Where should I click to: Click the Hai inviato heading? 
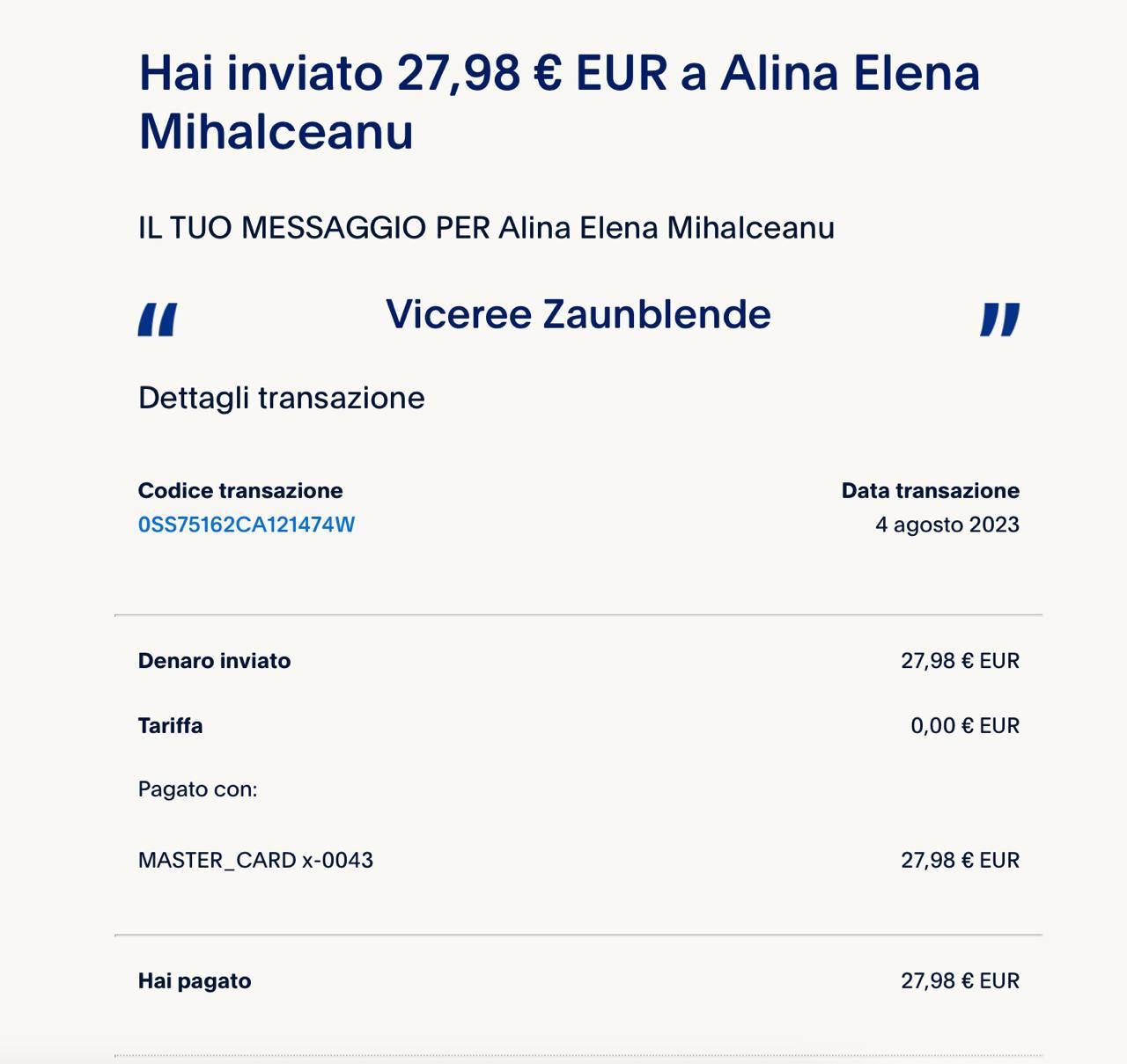click(x=558, y=73)
